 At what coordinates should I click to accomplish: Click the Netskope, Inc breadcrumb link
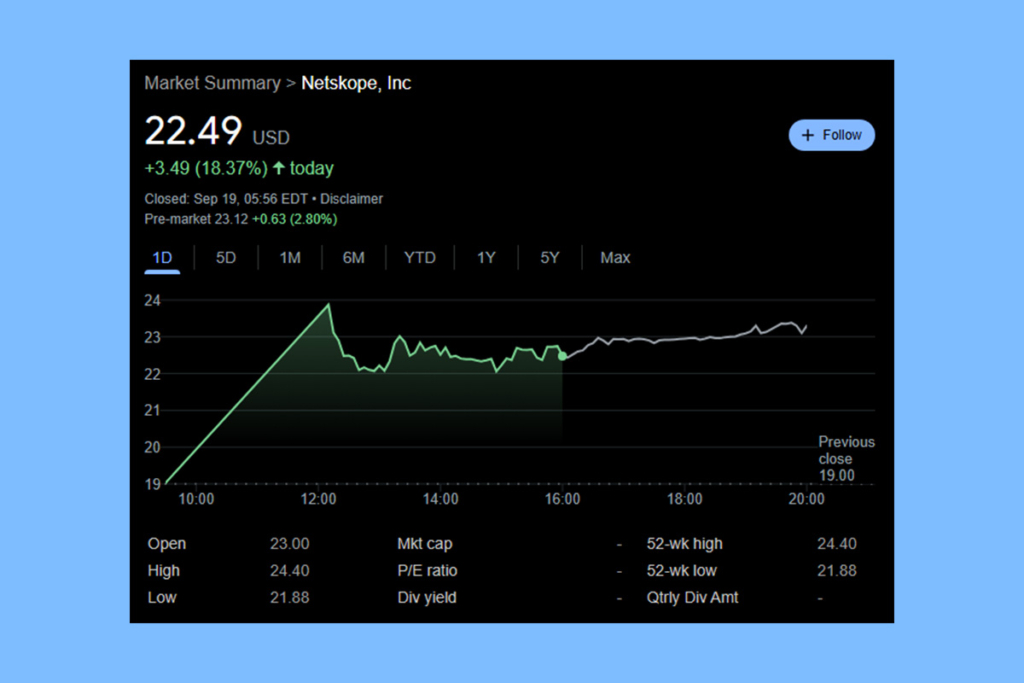pyautogui.click(x=356, y=83)
